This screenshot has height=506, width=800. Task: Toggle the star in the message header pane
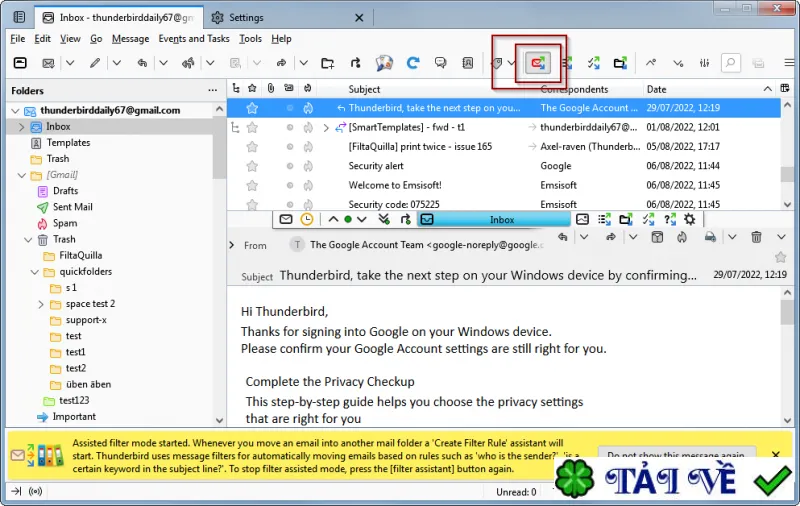coord(780,257)
